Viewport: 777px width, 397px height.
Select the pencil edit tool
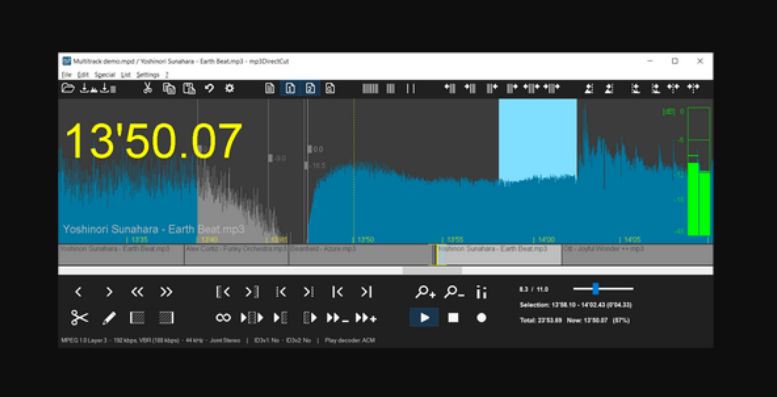coord(109,318)
